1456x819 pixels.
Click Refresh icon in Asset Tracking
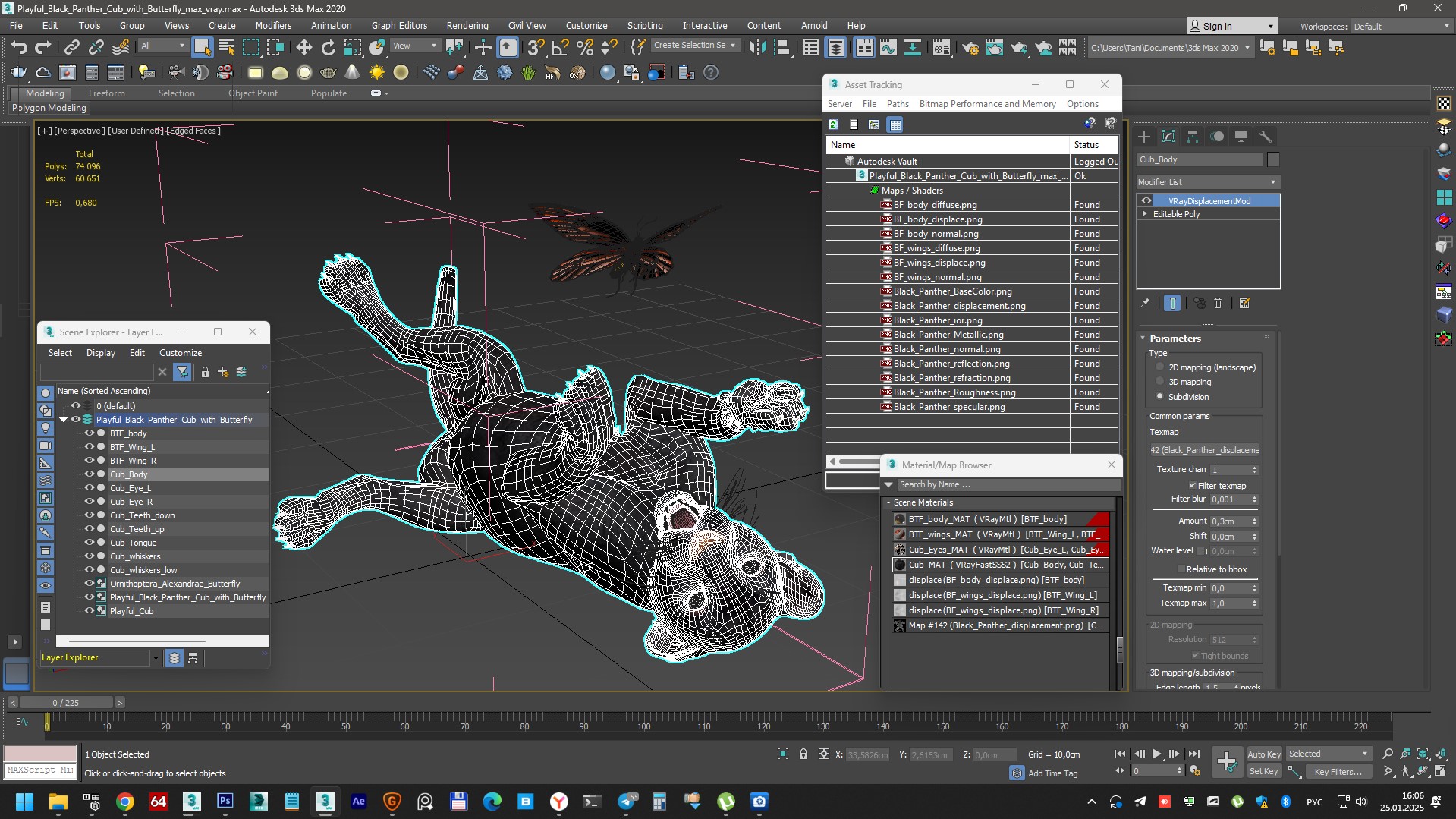833,124
